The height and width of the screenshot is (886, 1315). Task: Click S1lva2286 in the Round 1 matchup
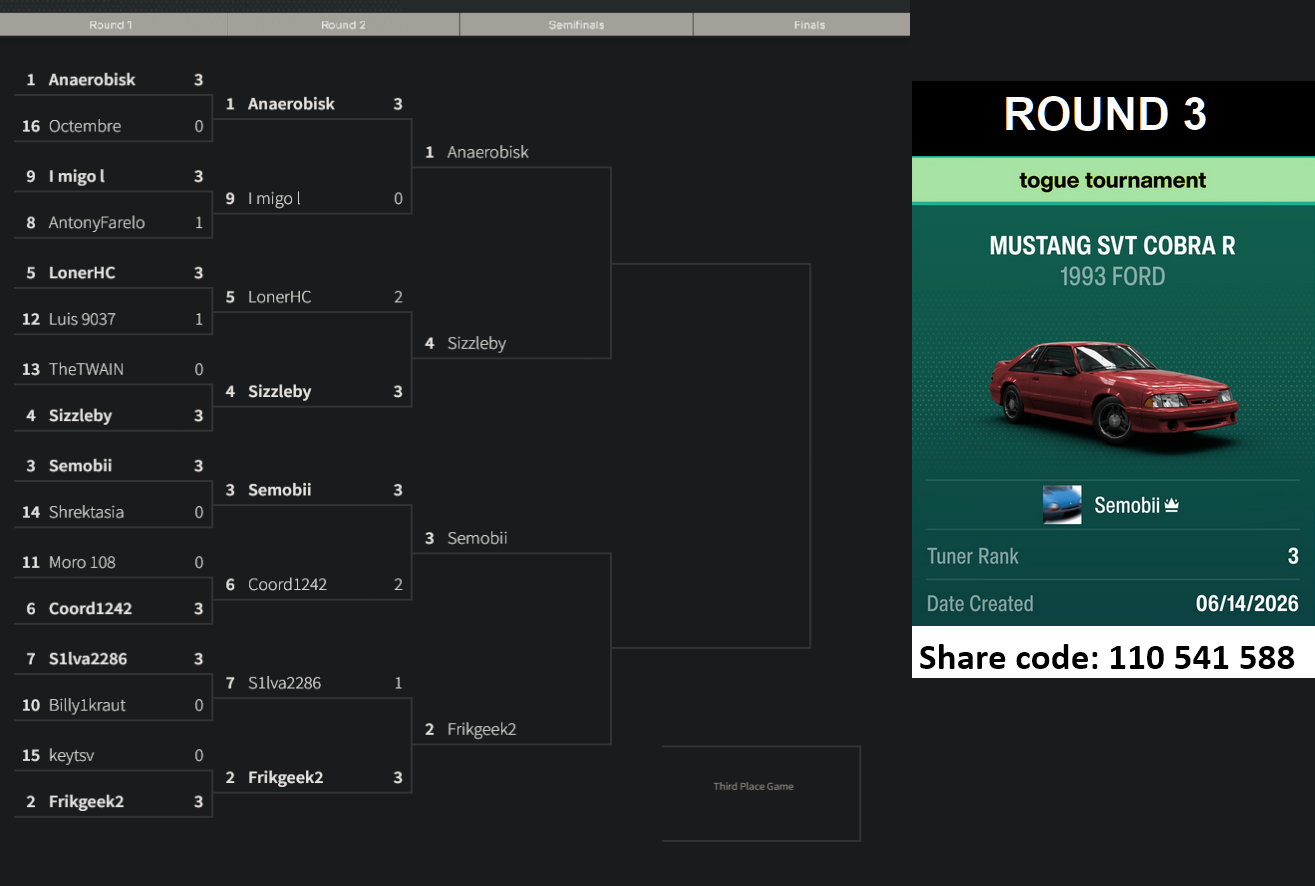(x=88, y=659)
